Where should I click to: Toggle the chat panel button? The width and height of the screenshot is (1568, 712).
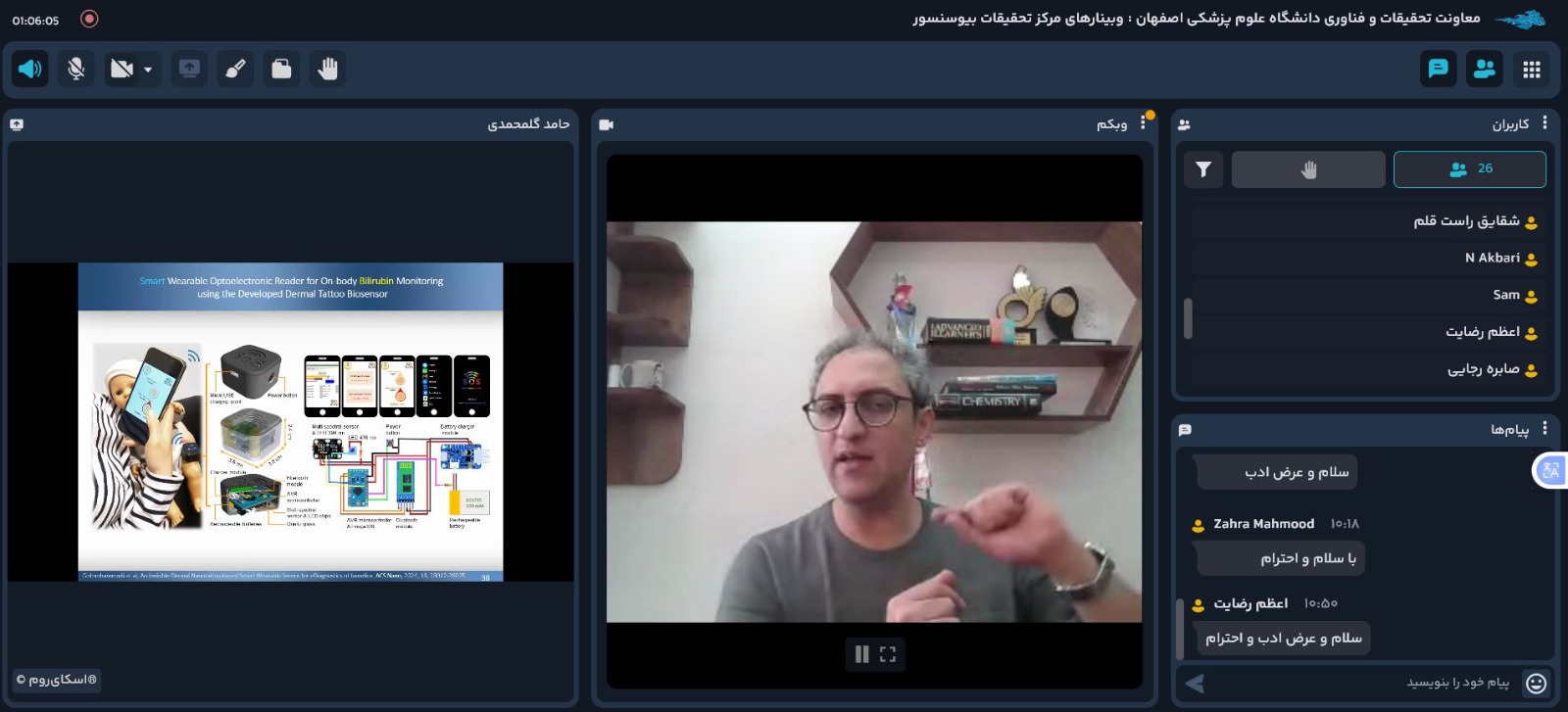(x=1438, y=69)
